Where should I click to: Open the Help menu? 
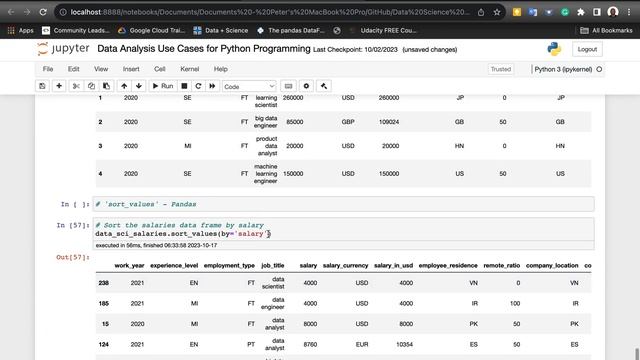coord(220,69)
